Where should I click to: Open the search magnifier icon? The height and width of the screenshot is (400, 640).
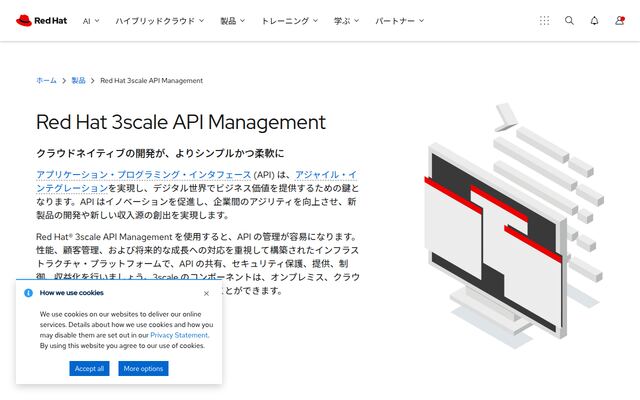coord(569,20)
